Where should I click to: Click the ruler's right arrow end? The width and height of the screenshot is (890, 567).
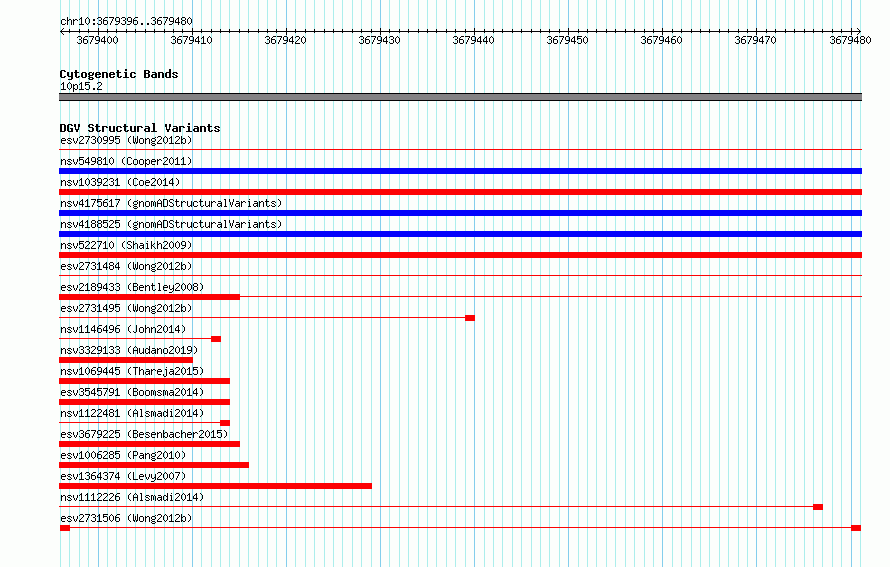tap(859, 32)
